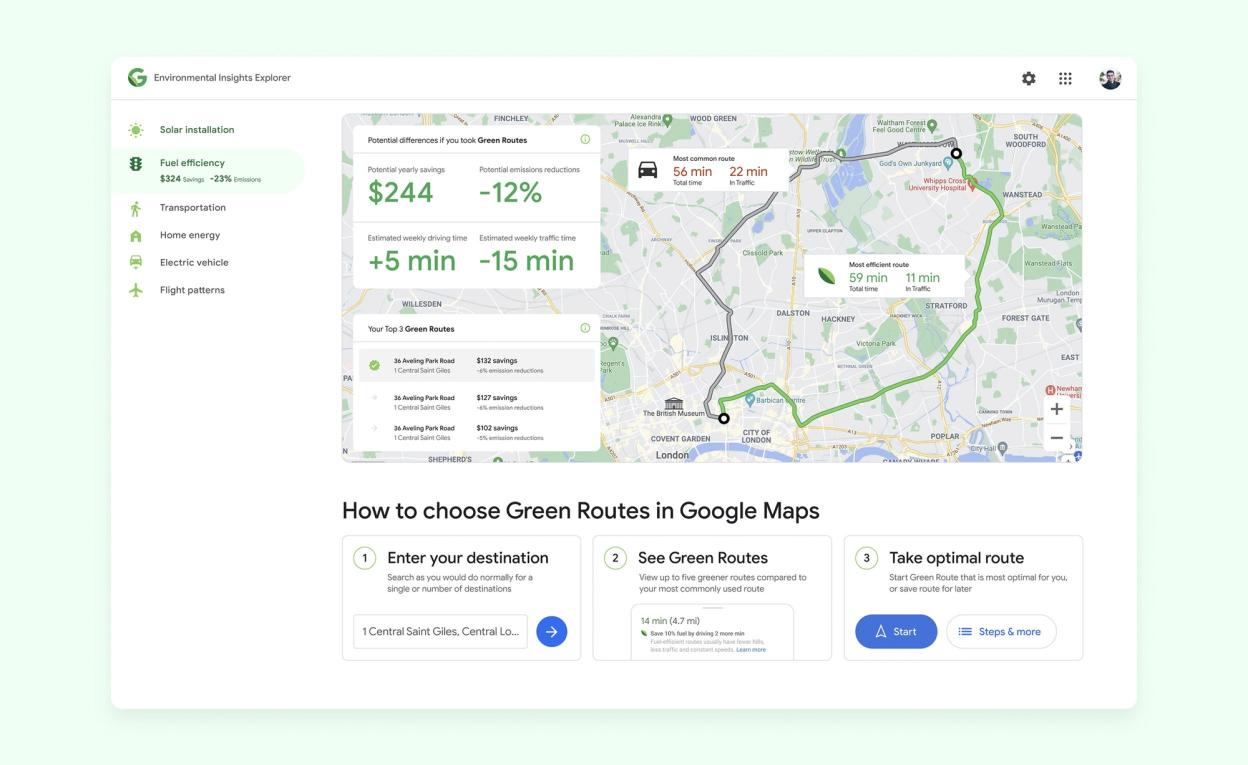Select Electric vehicle in the sidebar
This screenshot has width=1248, height=765.
[x=194, y=262]
